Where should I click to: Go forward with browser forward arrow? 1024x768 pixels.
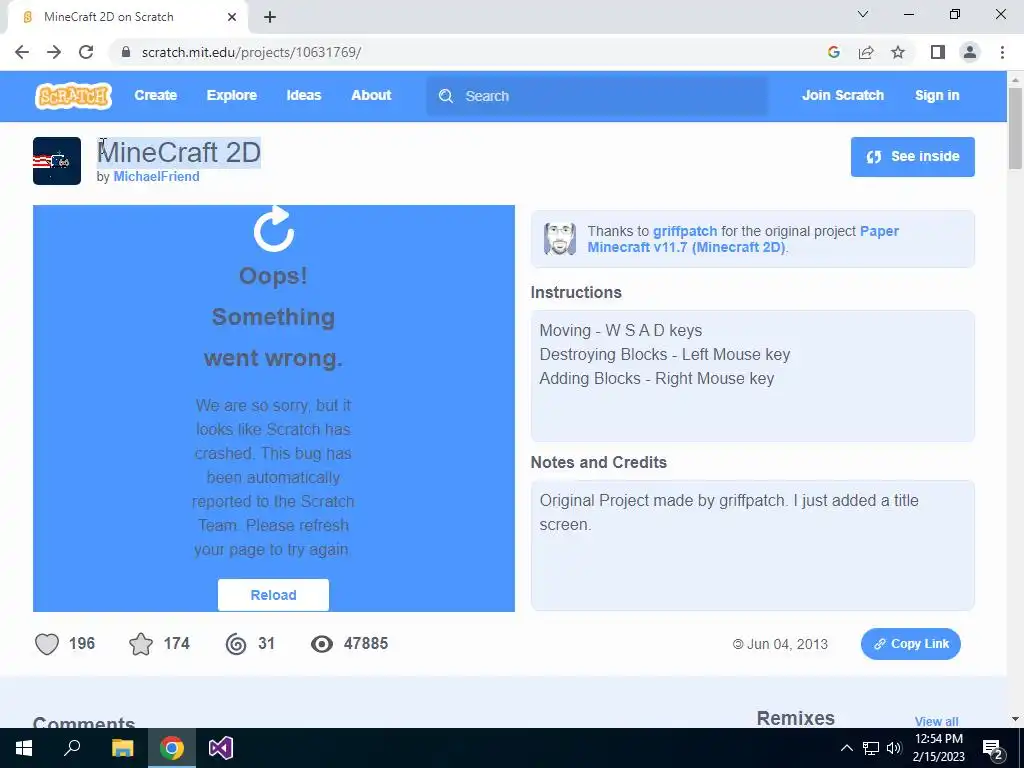(54, 52)
